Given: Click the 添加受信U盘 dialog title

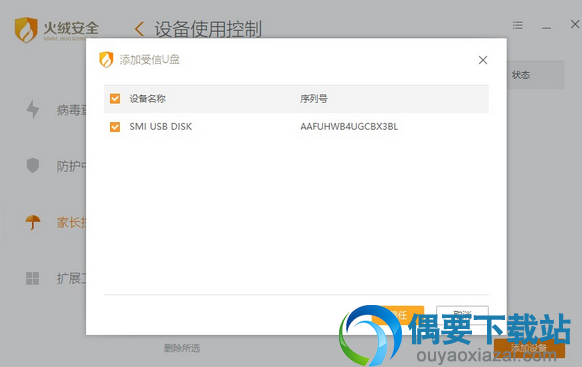Looking at the screenshot, I should point(150,59).
